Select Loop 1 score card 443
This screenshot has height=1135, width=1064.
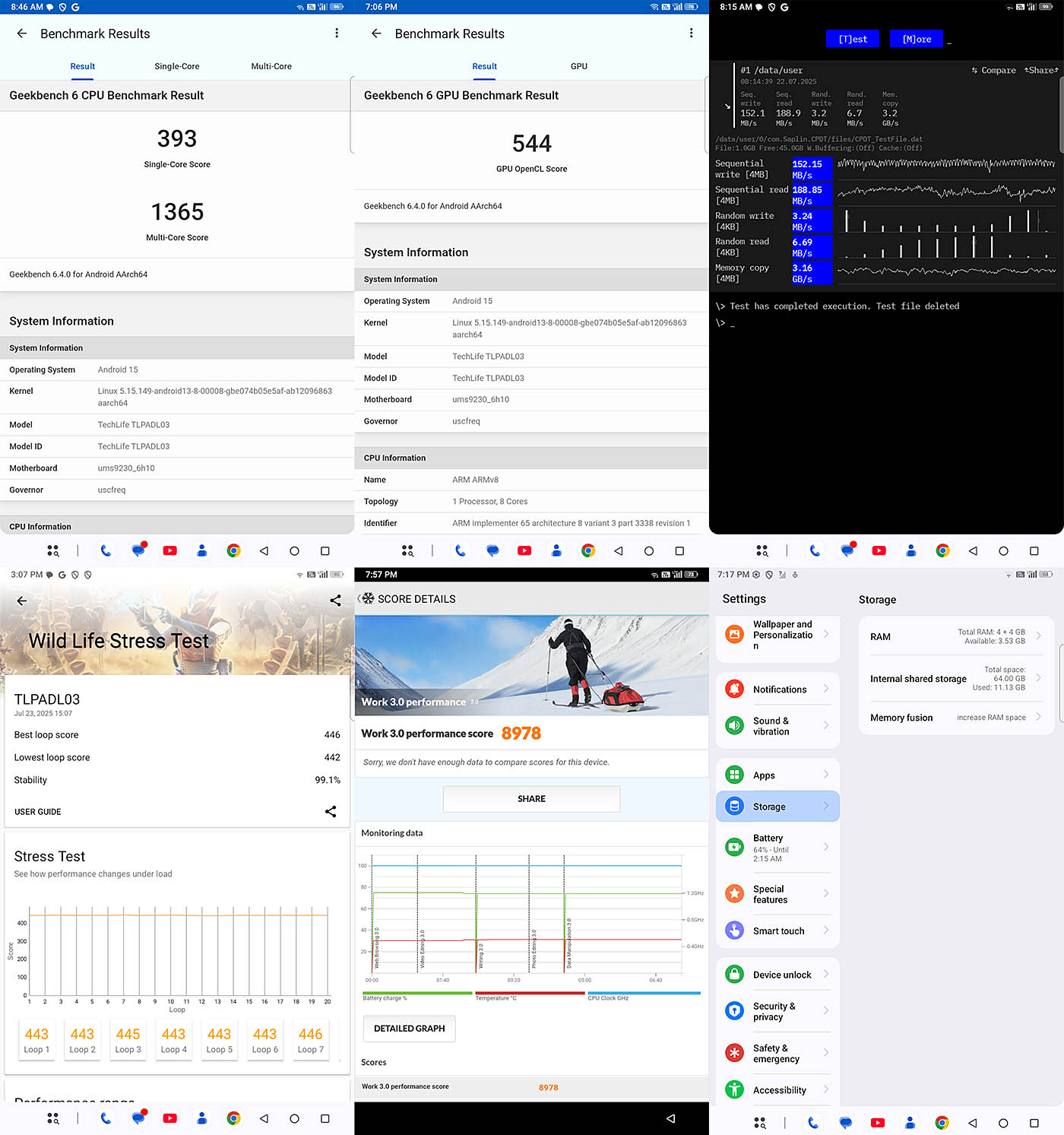[36, 1040]
